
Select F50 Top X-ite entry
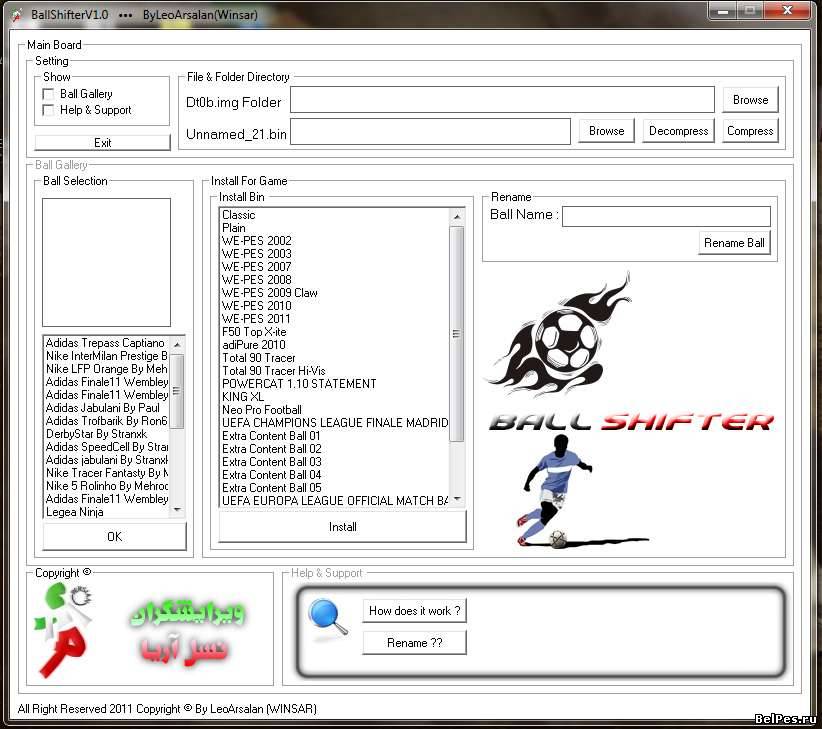(334, 332)
